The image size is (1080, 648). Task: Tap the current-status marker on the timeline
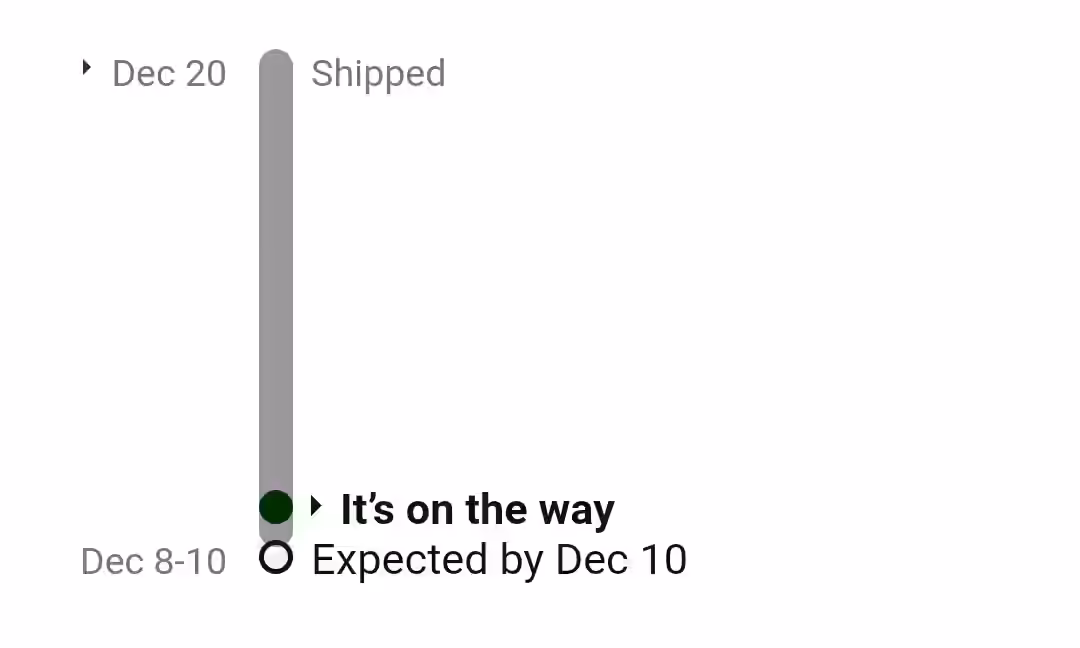pos(276,507)
